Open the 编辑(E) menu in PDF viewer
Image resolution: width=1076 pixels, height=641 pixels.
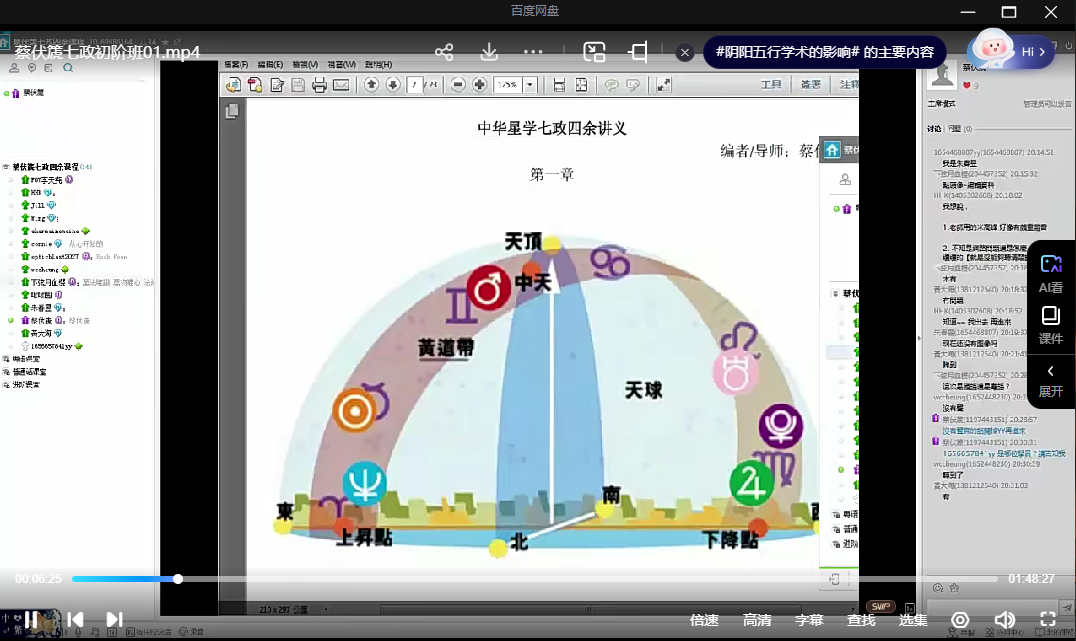270,65
